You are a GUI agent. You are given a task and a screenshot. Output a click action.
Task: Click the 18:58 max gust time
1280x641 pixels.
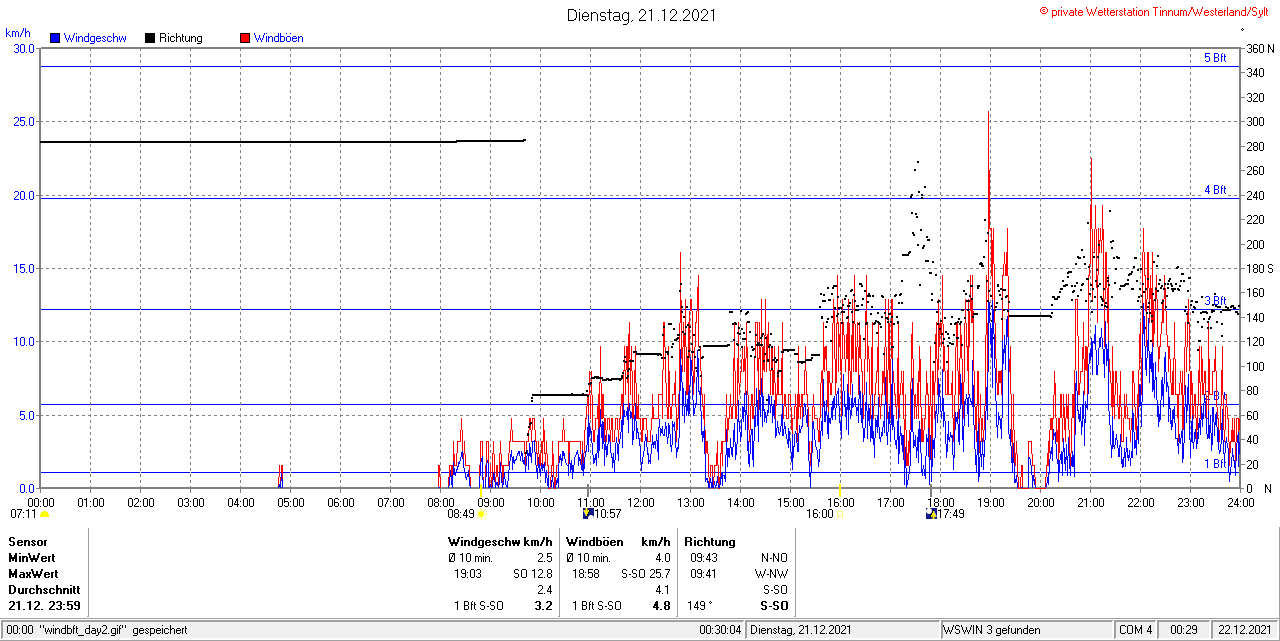pyautogui.click(x=586, y=574)
